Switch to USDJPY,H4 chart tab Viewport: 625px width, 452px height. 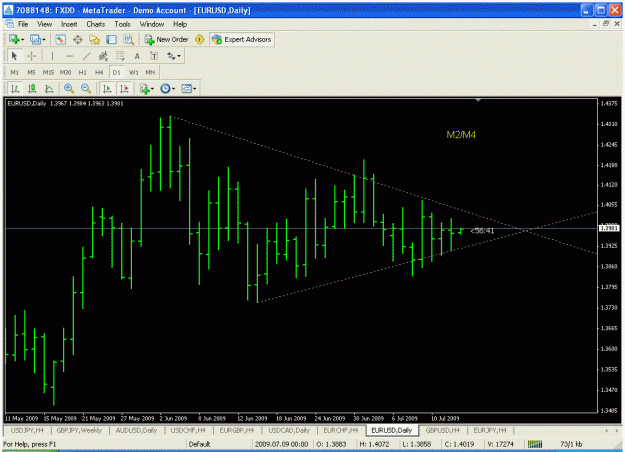click(27, 430)
